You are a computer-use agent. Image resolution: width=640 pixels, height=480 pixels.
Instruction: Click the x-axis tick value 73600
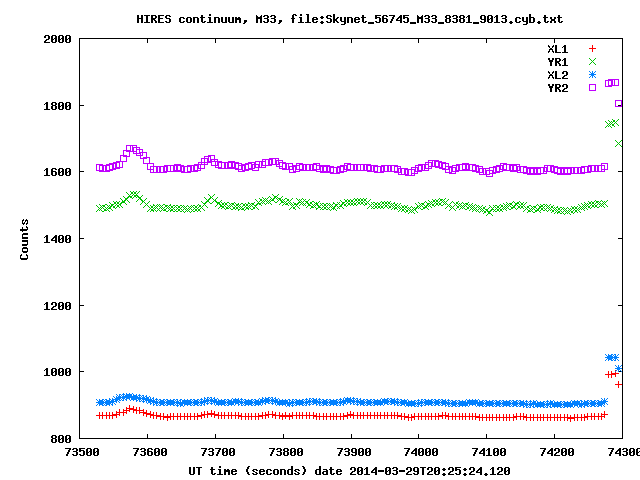point(150,452)
